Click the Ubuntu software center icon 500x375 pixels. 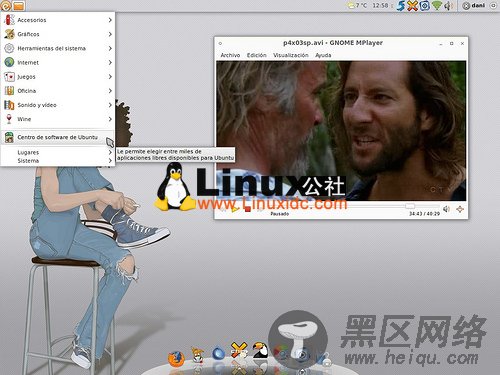pos(9,137)
